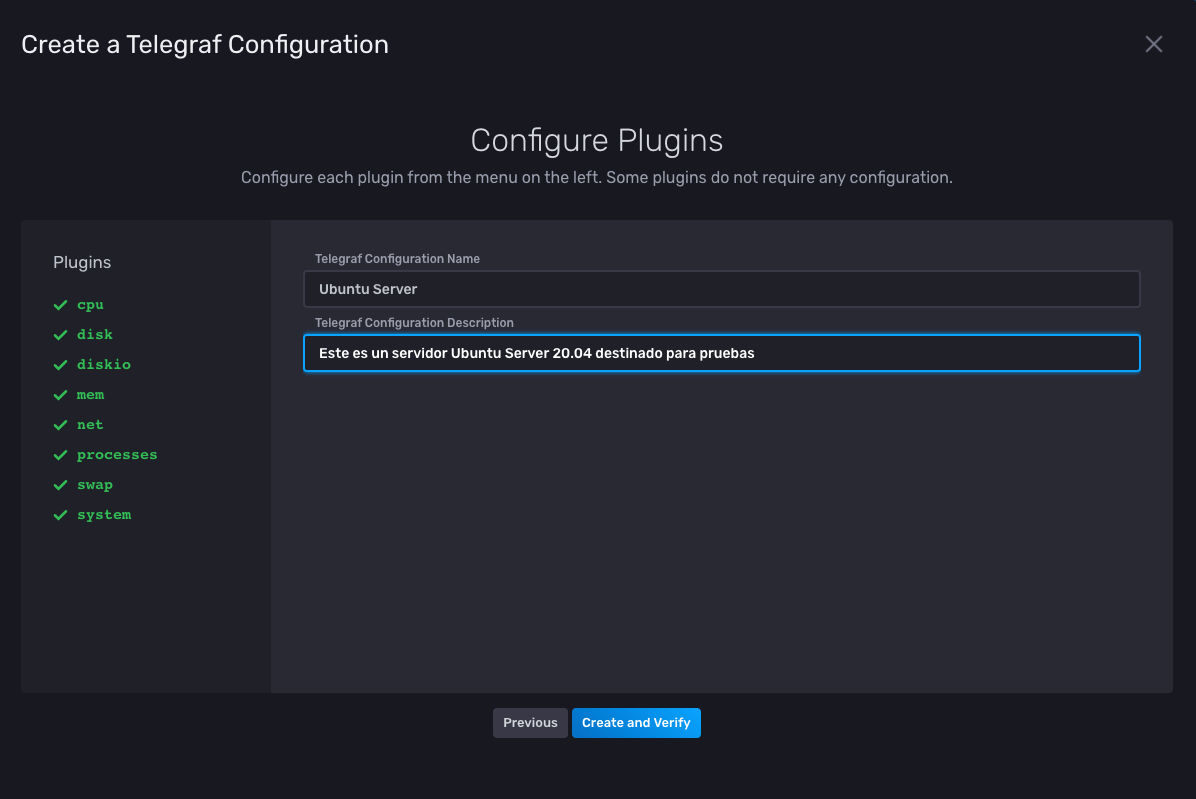This screenshot has width=1196, height=799.
Task: Click the checkmark icon beside cpu
Action: (60, 305)
